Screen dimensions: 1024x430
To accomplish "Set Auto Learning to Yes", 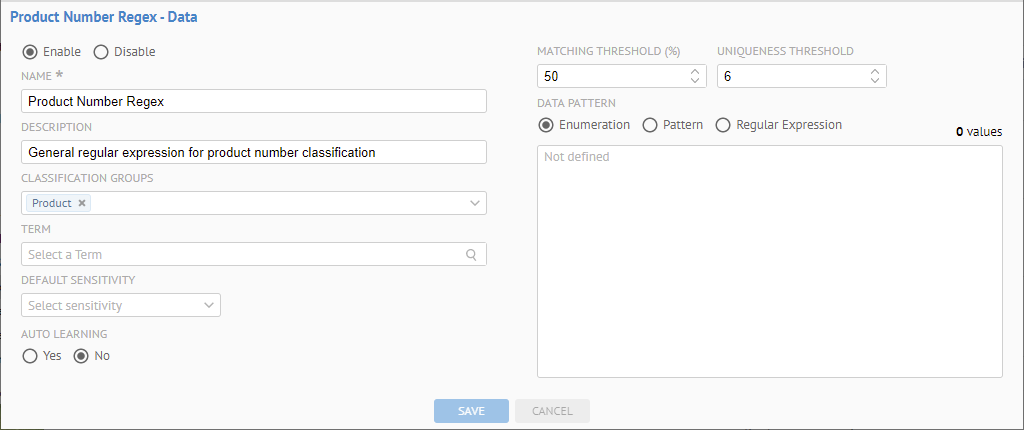I will coord(30,355).
